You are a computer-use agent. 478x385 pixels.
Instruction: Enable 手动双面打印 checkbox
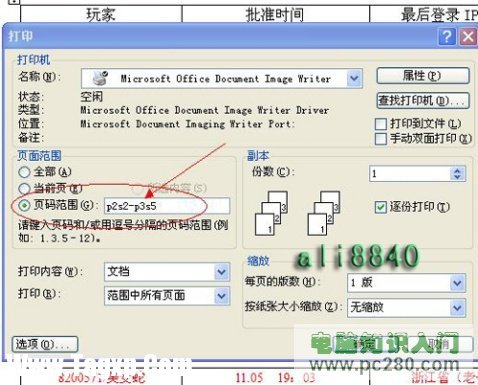pos(381,139)
